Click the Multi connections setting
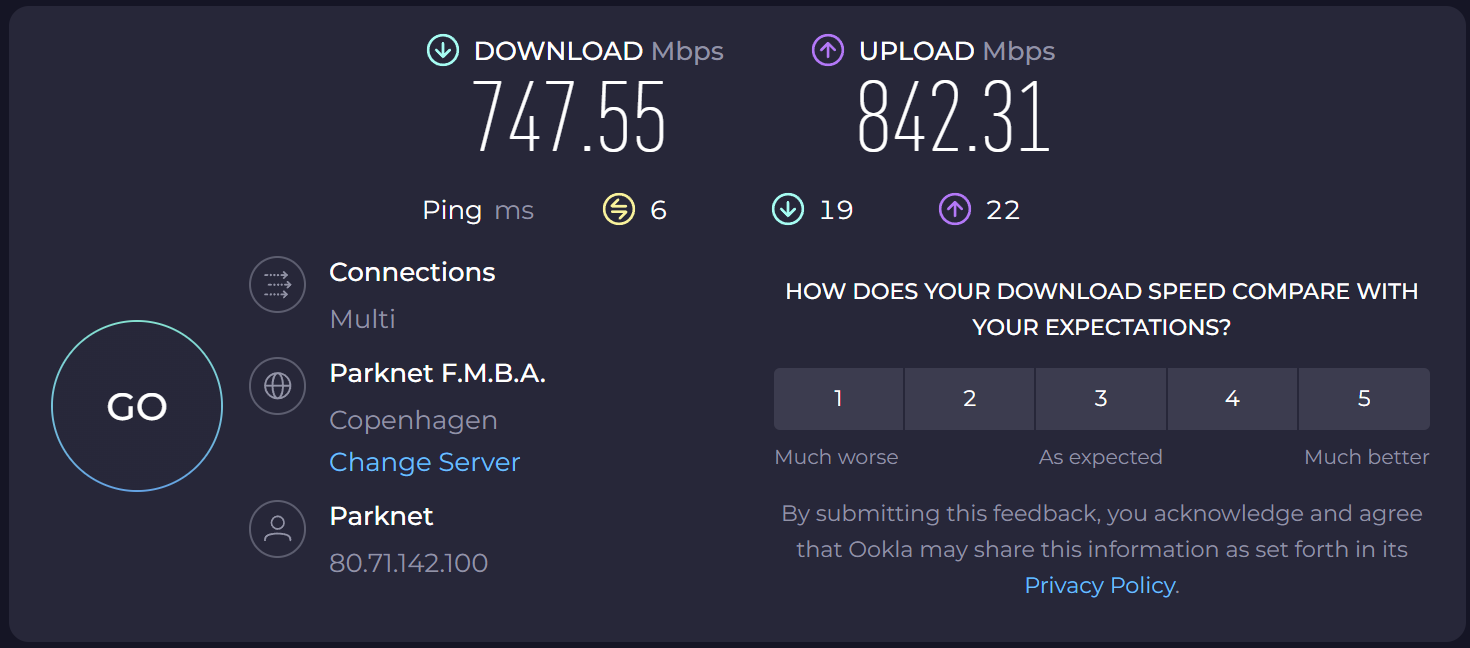Screen dimensions: 1470x648 (x=362, y=319)
